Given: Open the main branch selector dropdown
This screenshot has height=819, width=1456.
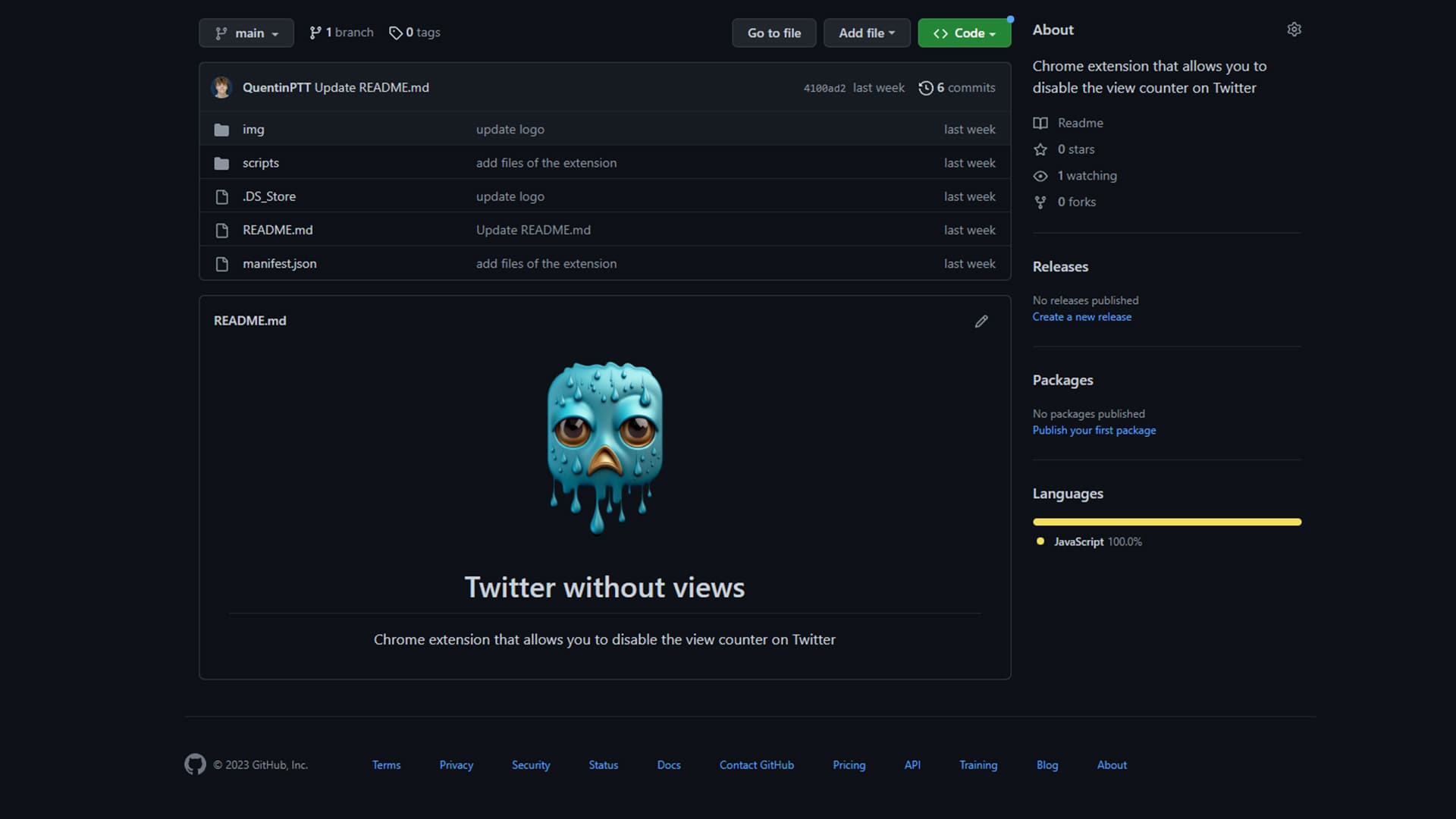Looking at the screenshot, I should (246, 33).
